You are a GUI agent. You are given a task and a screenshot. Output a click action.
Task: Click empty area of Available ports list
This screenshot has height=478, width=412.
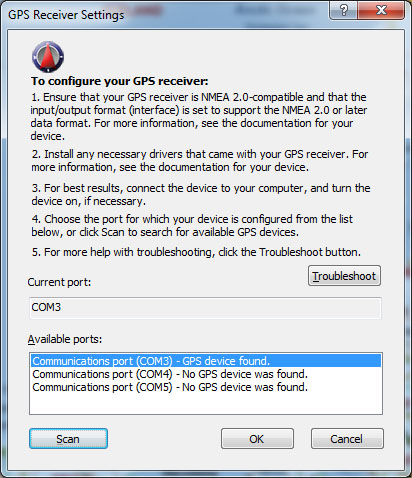point(206,404)
